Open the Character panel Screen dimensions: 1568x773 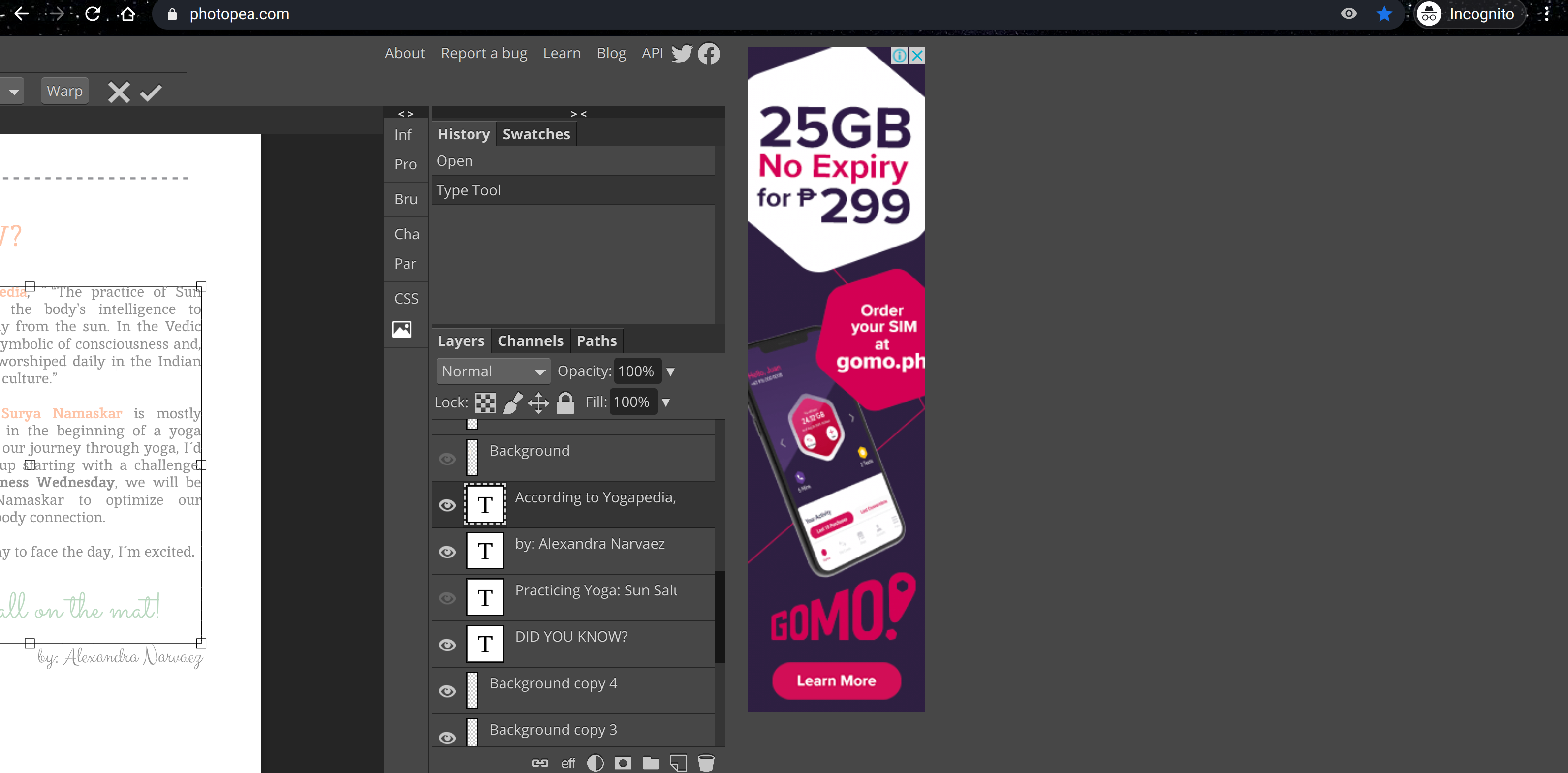(x=406, y=234)
